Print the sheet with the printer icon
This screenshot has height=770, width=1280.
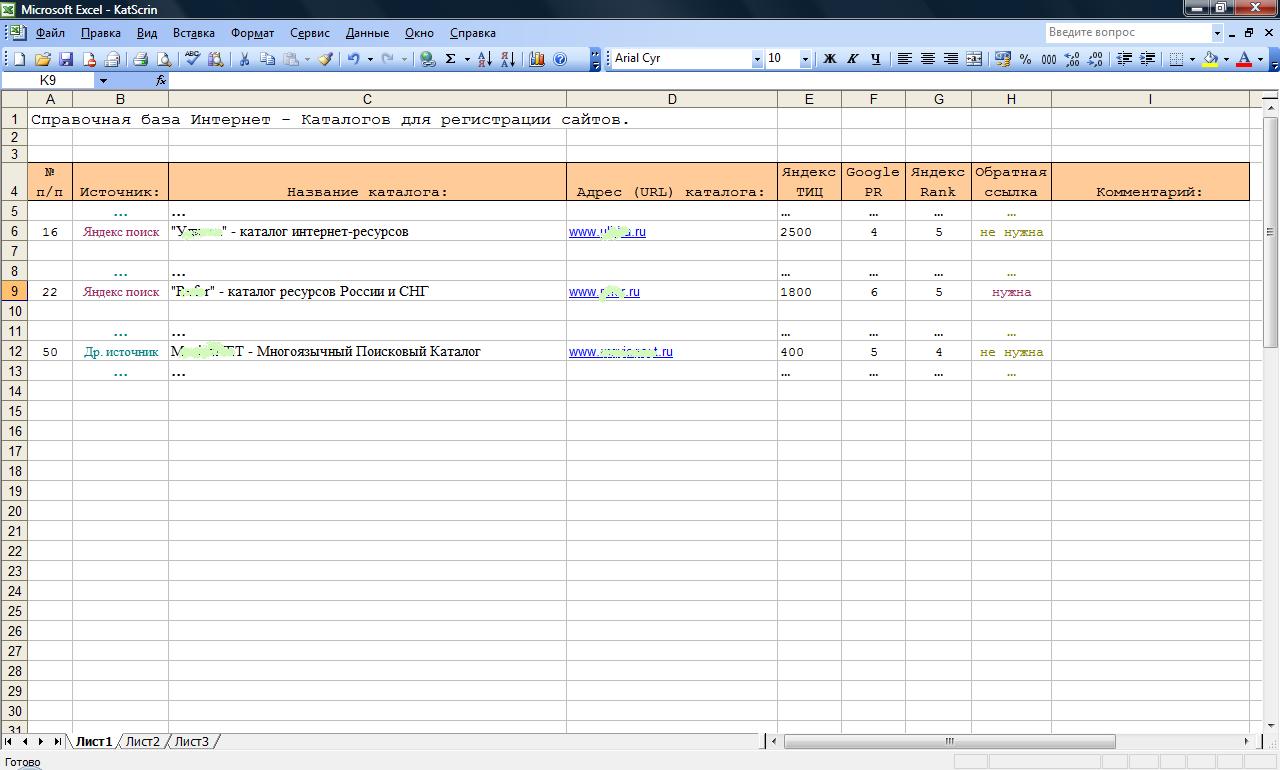tap(141, 59)
